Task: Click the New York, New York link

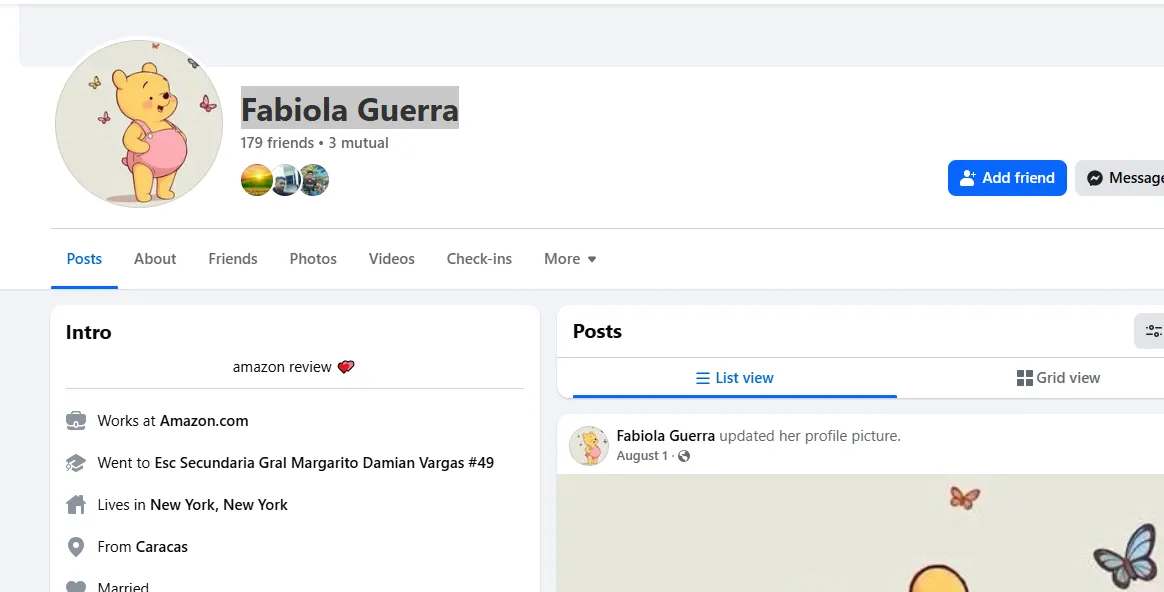Action: pos(218,505)
